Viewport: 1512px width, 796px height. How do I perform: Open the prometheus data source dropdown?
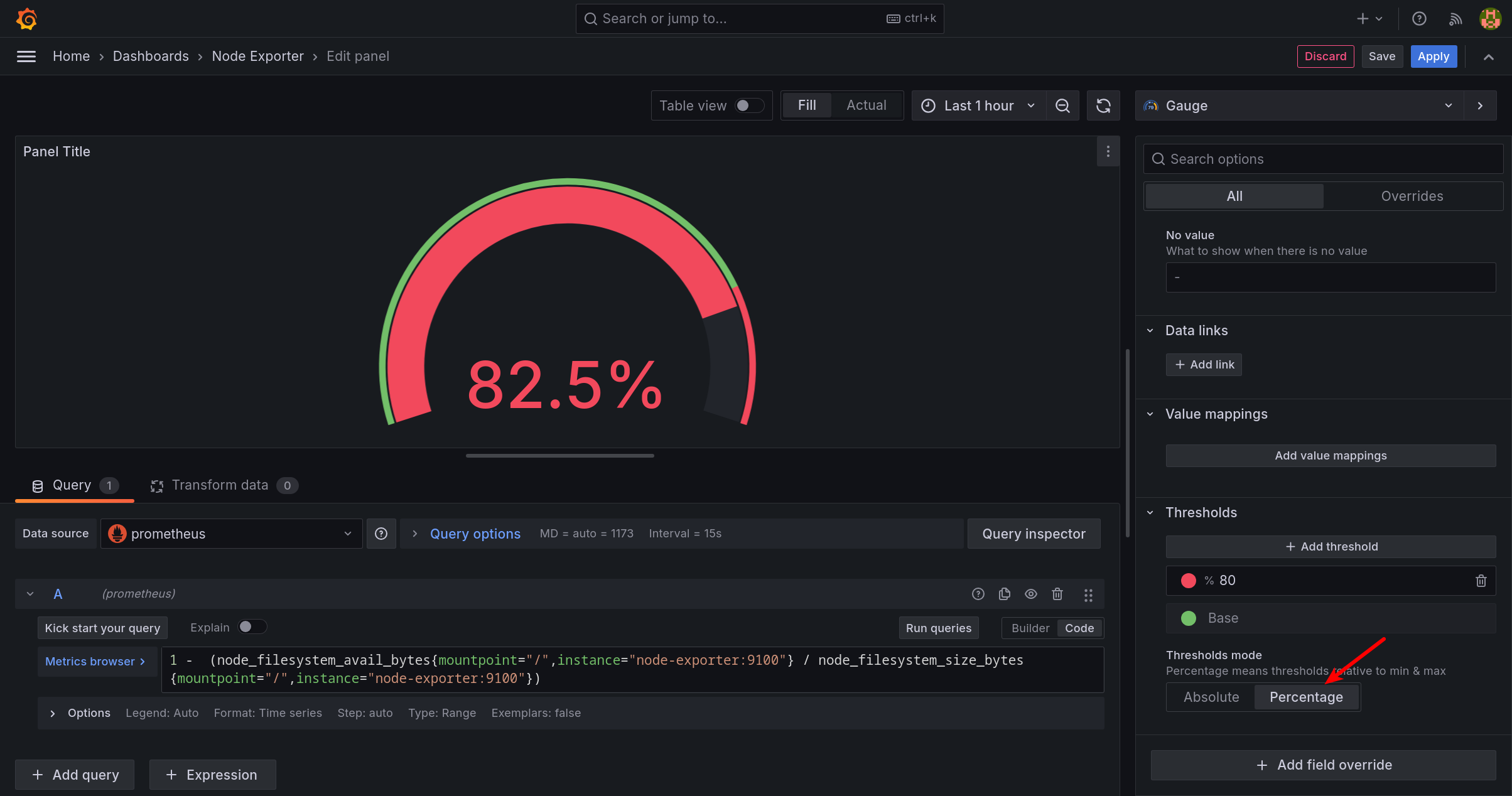pos(231,534)
